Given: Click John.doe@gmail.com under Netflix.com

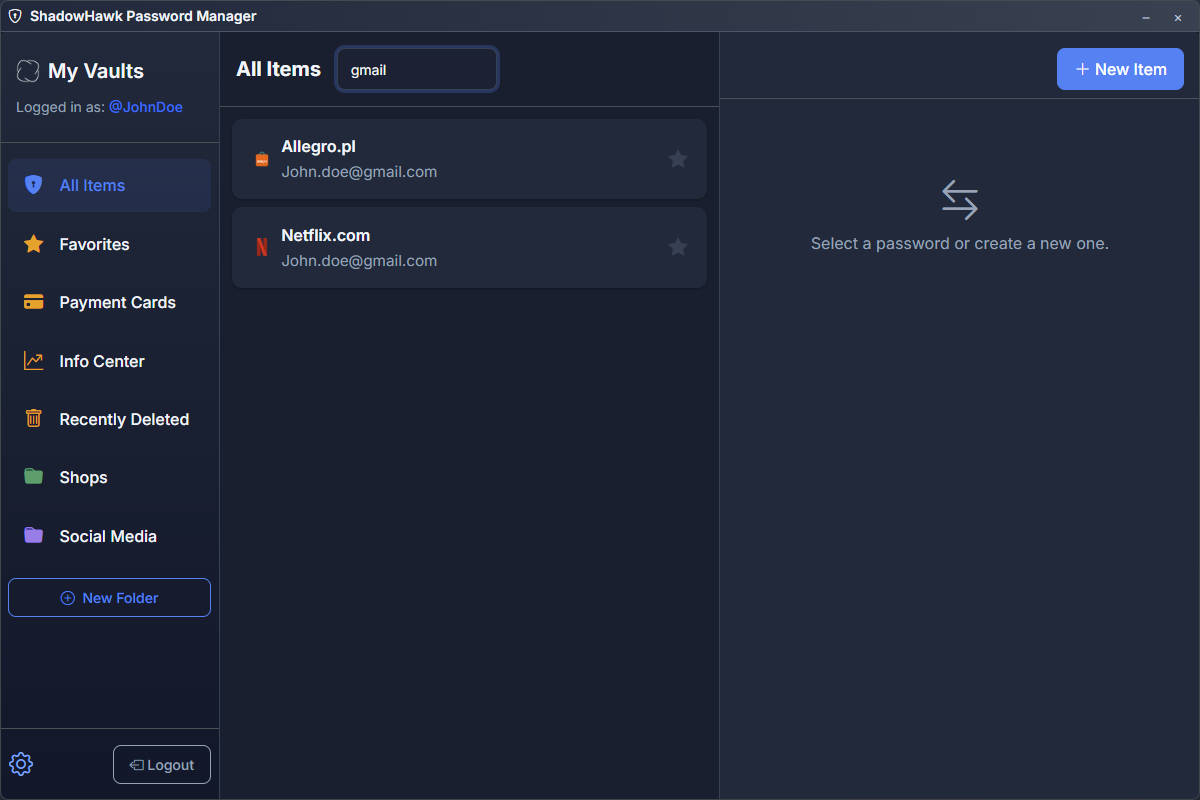Looking at the screenshot, I should click(359, 261).
